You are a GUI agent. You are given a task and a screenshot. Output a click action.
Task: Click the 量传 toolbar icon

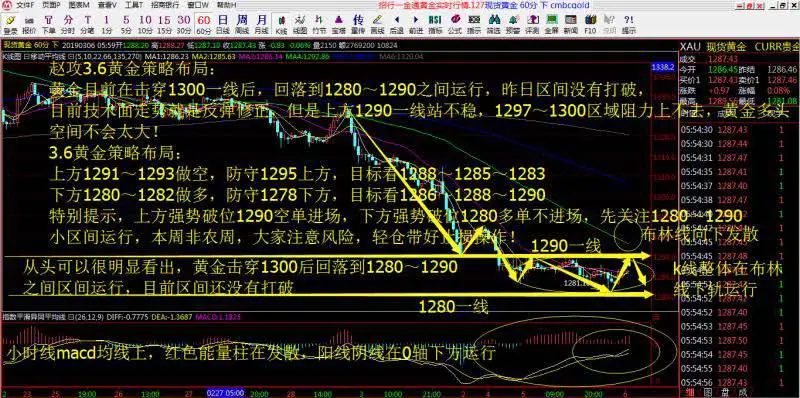(x=358, y=23)
